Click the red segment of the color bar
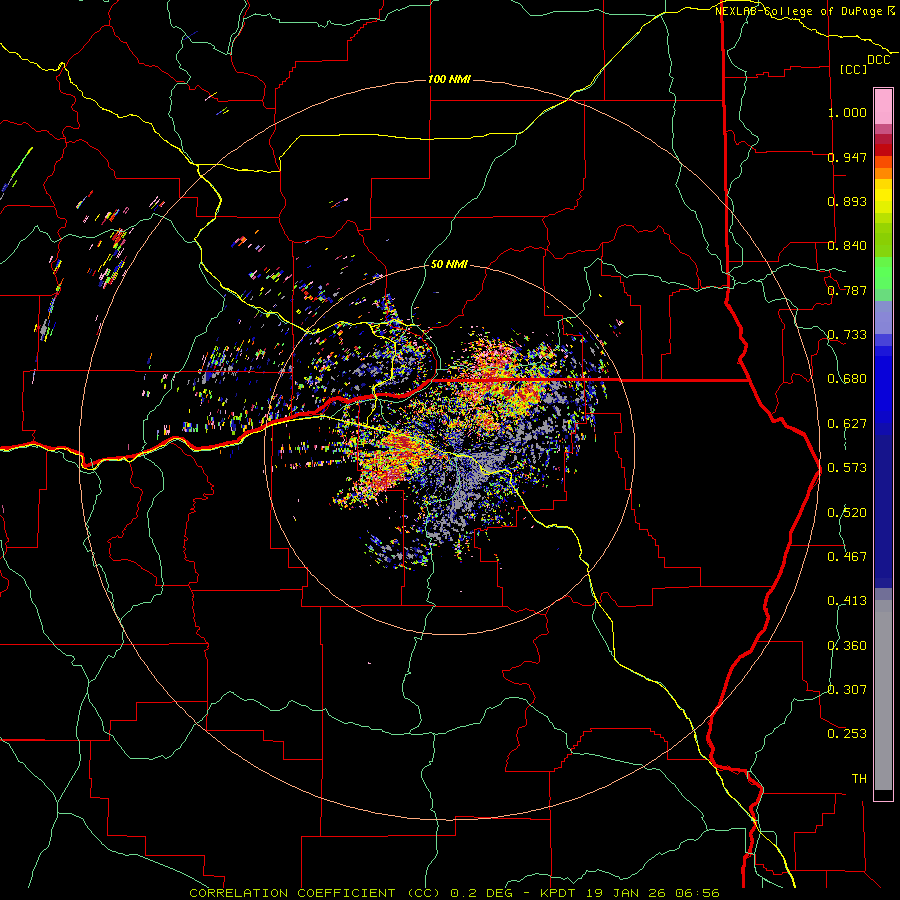Image resolution: width=900 pixels, height=900 pixels. tap(883, 150)
